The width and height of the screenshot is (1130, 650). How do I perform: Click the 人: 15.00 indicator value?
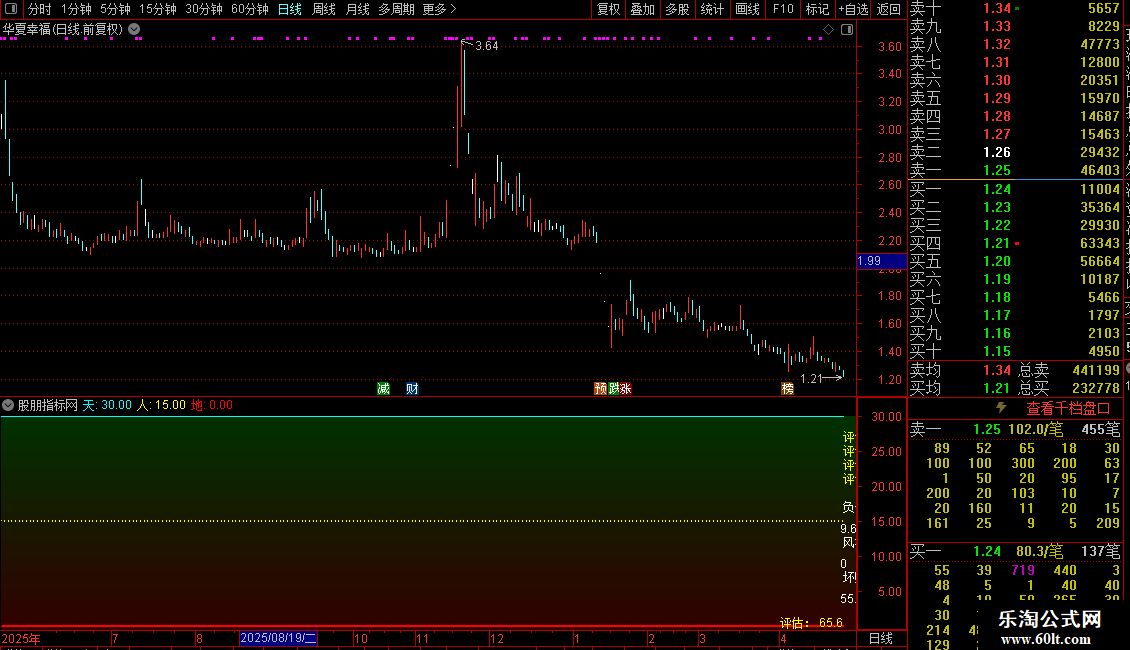[161, 405]
